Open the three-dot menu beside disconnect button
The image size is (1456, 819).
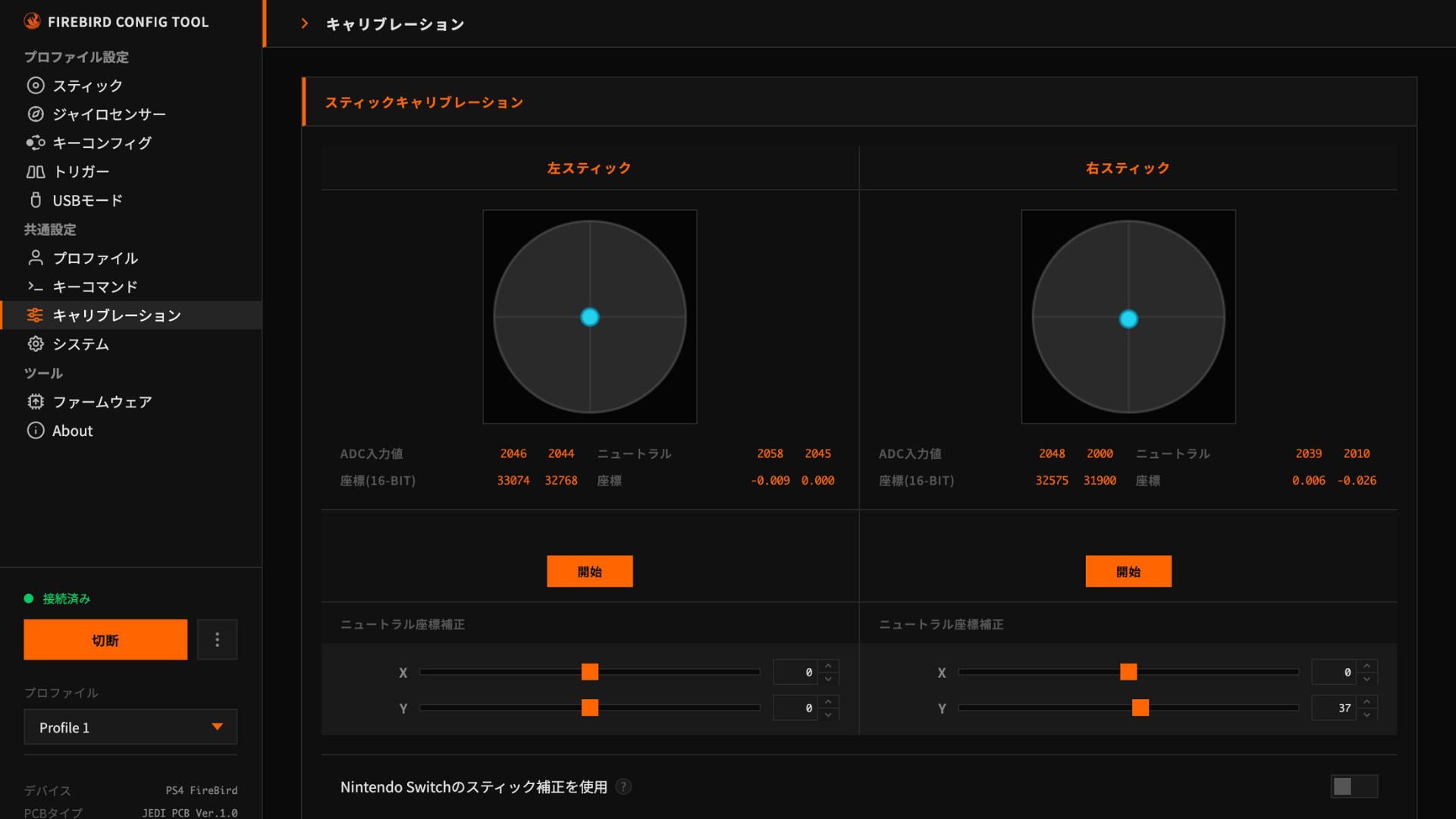coord(218,640)
